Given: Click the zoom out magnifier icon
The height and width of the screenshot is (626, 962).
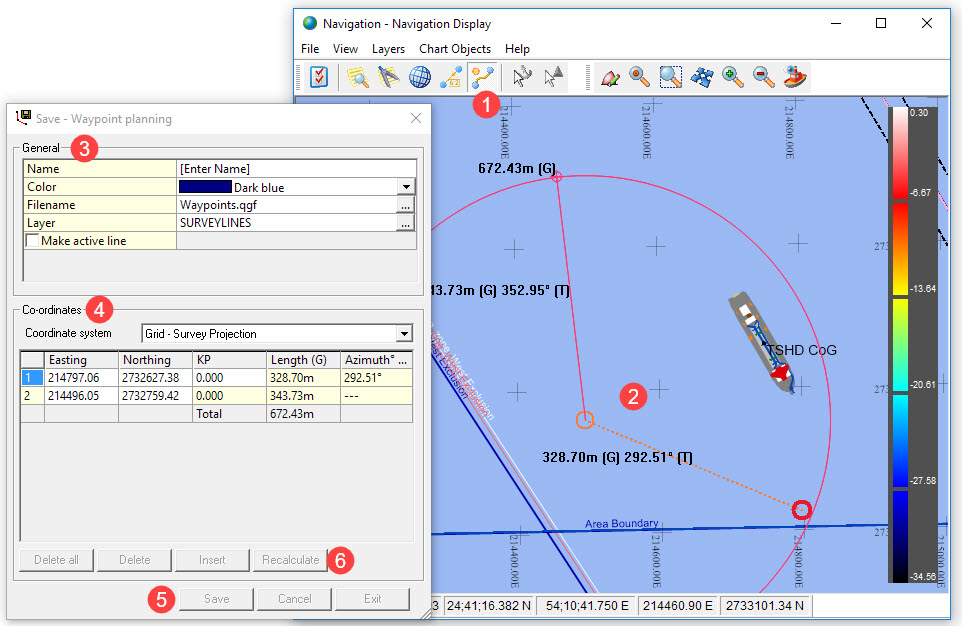Looking at the screenshot, I should pyautogui.click(x=764, y=77).
